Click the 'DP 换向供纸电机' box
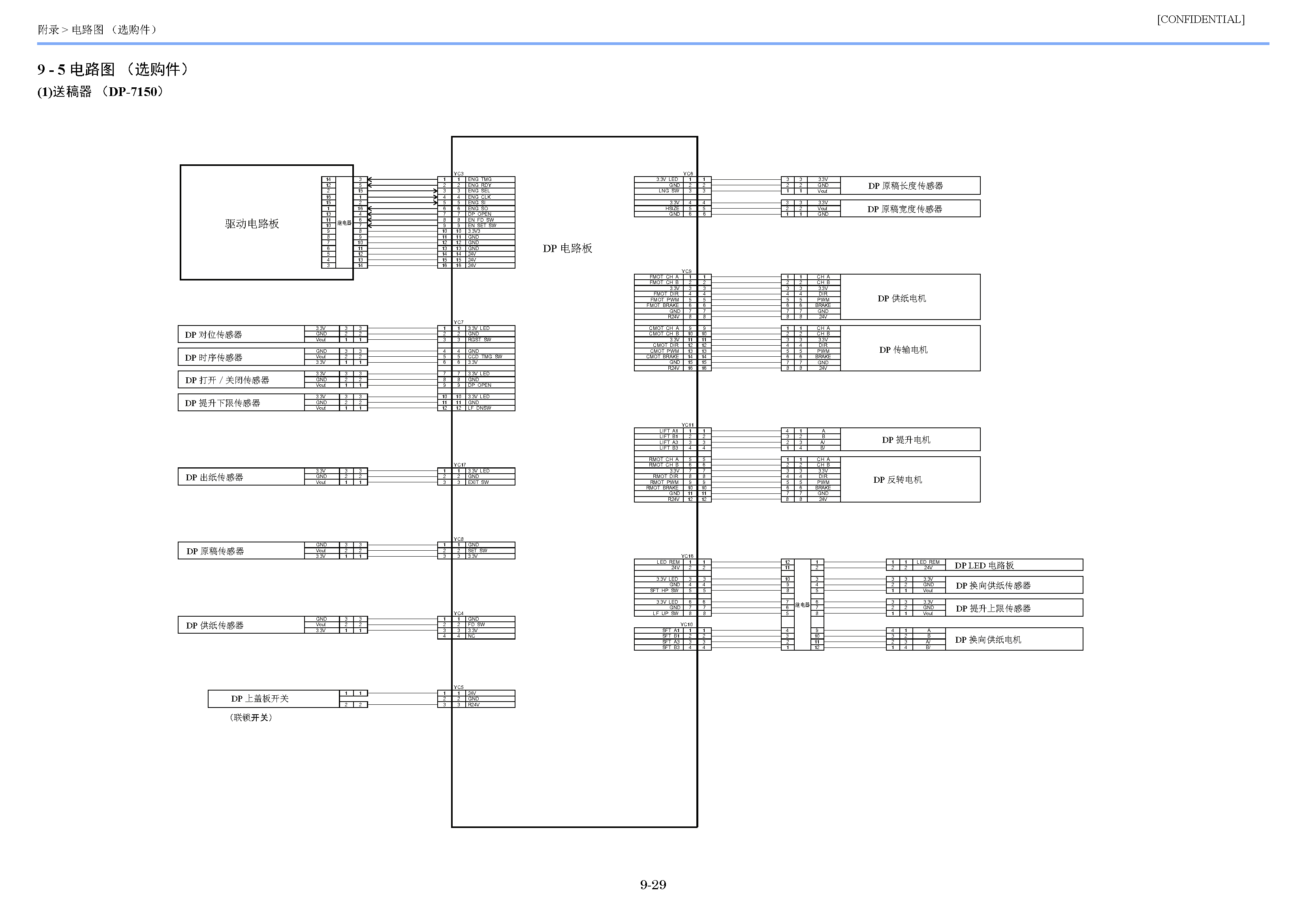Image resolution: width=1307 pixels, height=924 pixels. (1014, 639)
